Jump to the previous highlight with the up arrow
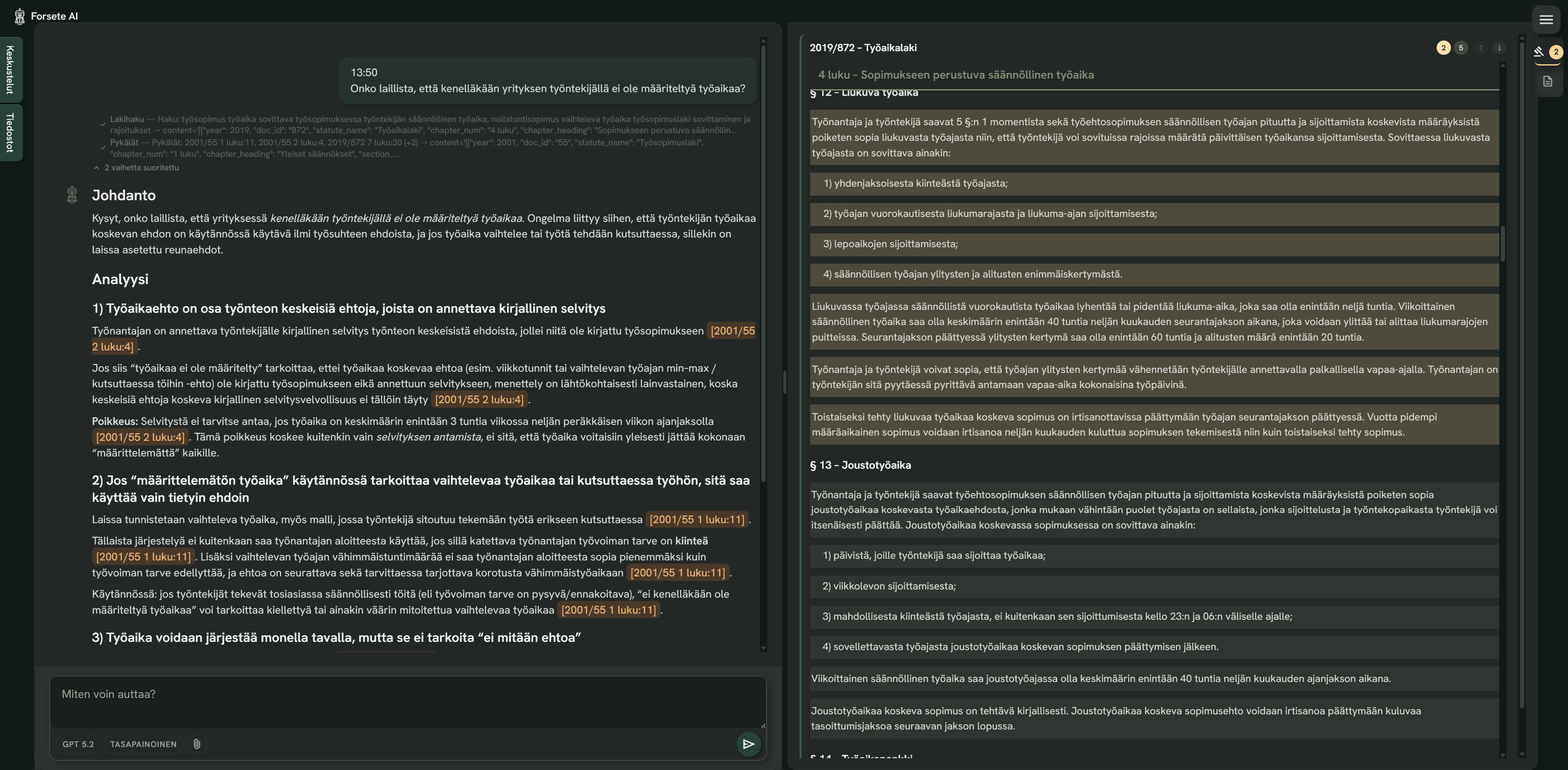This screenshot has width=1568, height=770. [x=1480, y=47]
